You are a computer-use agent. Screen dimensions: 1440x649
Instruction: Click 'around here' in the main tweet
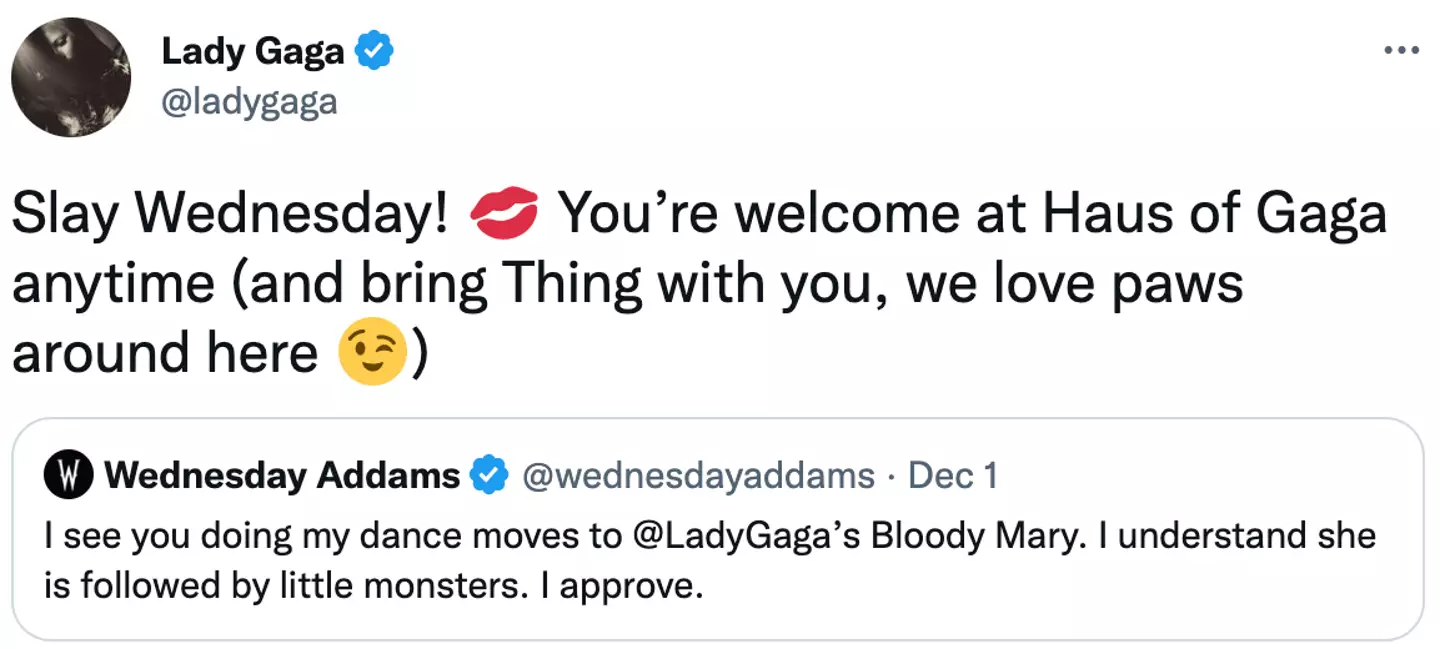point(164,353)
